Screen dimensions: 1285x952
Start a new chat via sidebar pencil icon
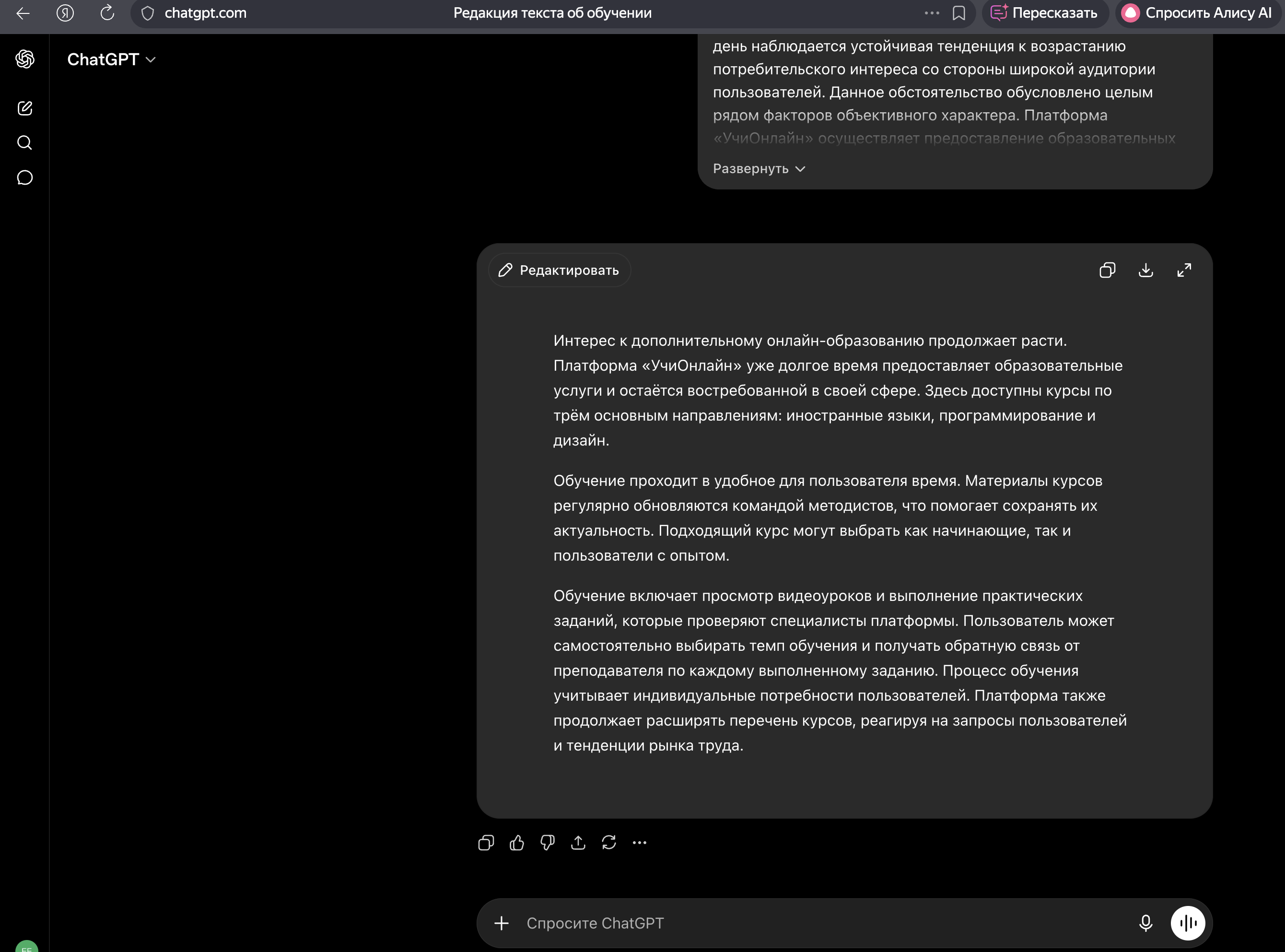25,108
